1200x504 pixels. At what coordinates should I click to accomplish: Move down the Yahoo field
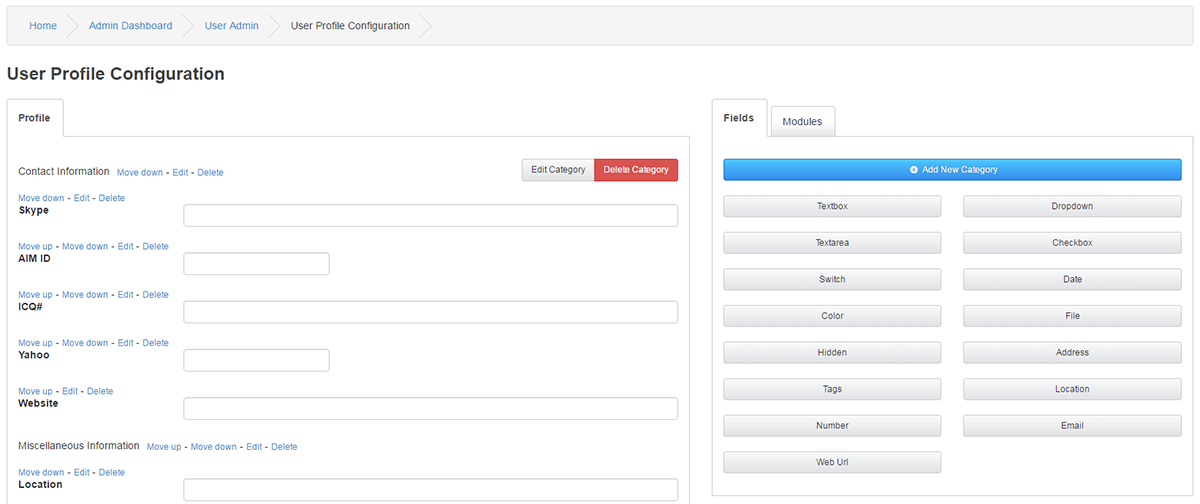pos(85,343)
